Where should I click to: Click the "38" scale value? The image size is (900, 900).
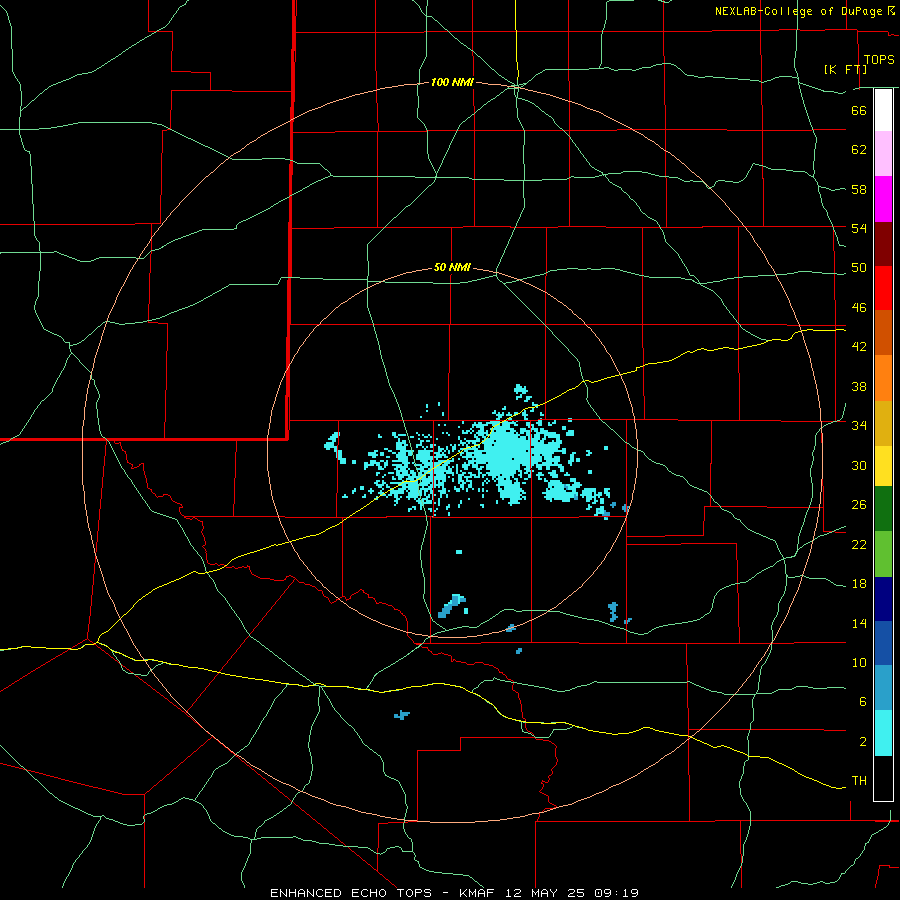click(859, 386)
